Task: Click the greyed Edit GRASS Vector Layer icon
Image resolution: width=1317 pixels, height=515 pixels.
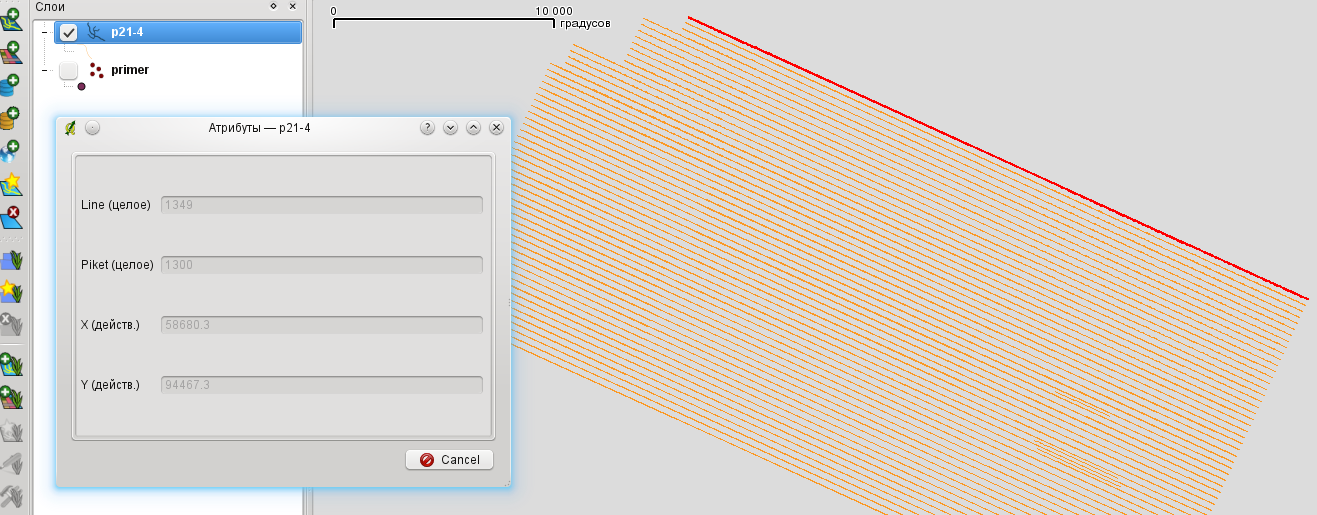Action: click(12, 463)
